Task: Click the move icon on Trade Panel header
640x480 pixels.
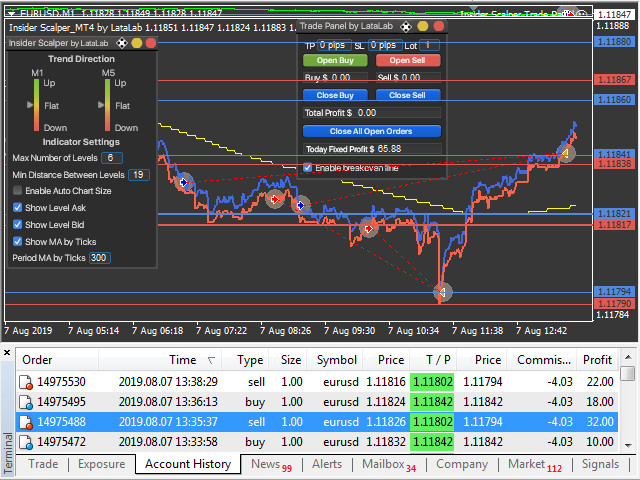Action: [x=406, y=27]
